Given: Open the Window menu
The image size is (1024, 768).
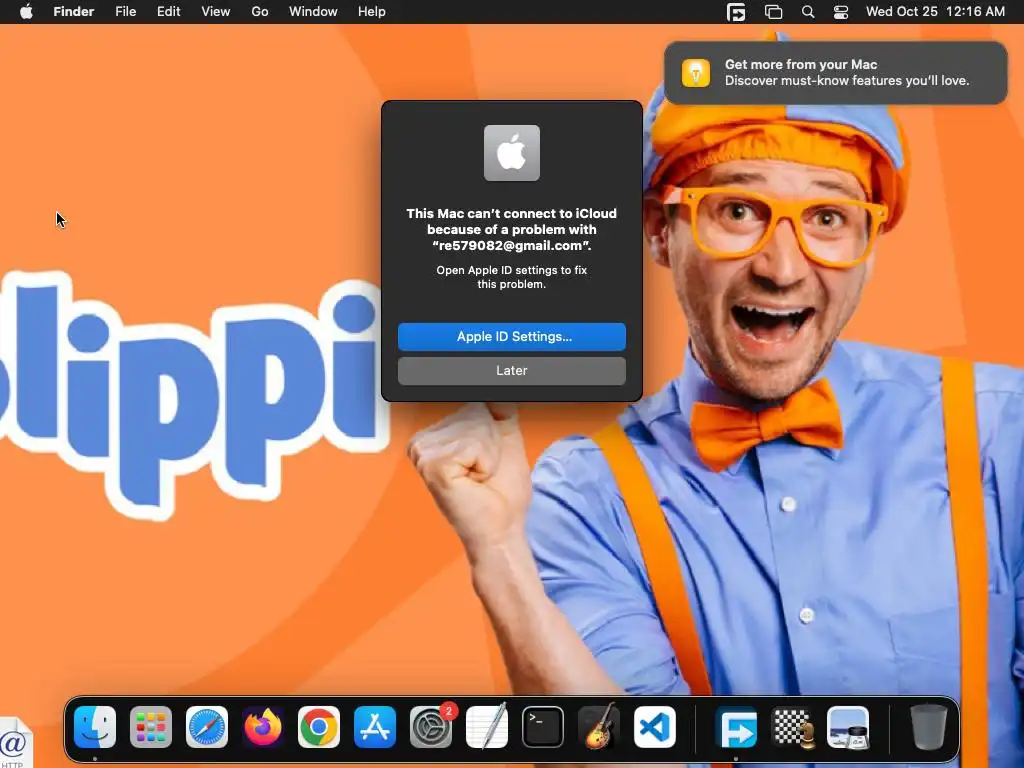Looking at the screenshot, I should 313,12.
